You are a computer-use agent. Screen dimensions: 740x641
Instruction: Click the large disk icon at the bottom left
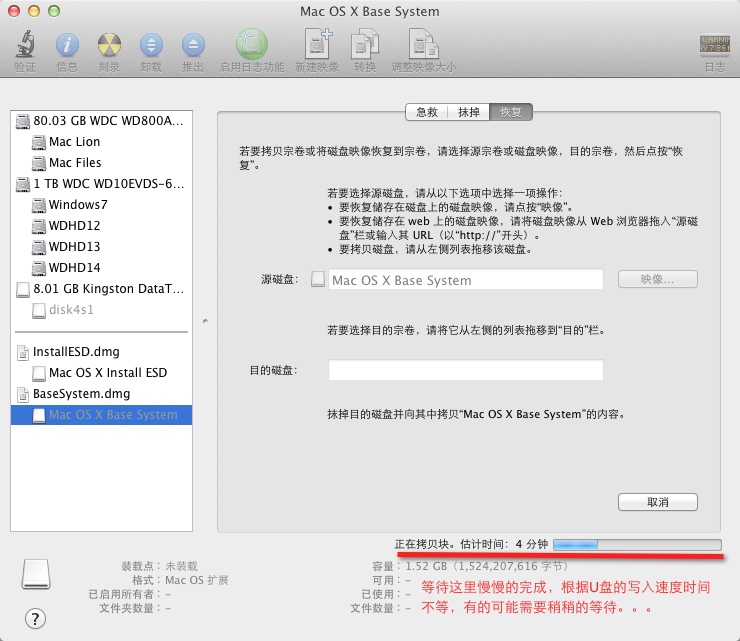click(x=36, y=574)
